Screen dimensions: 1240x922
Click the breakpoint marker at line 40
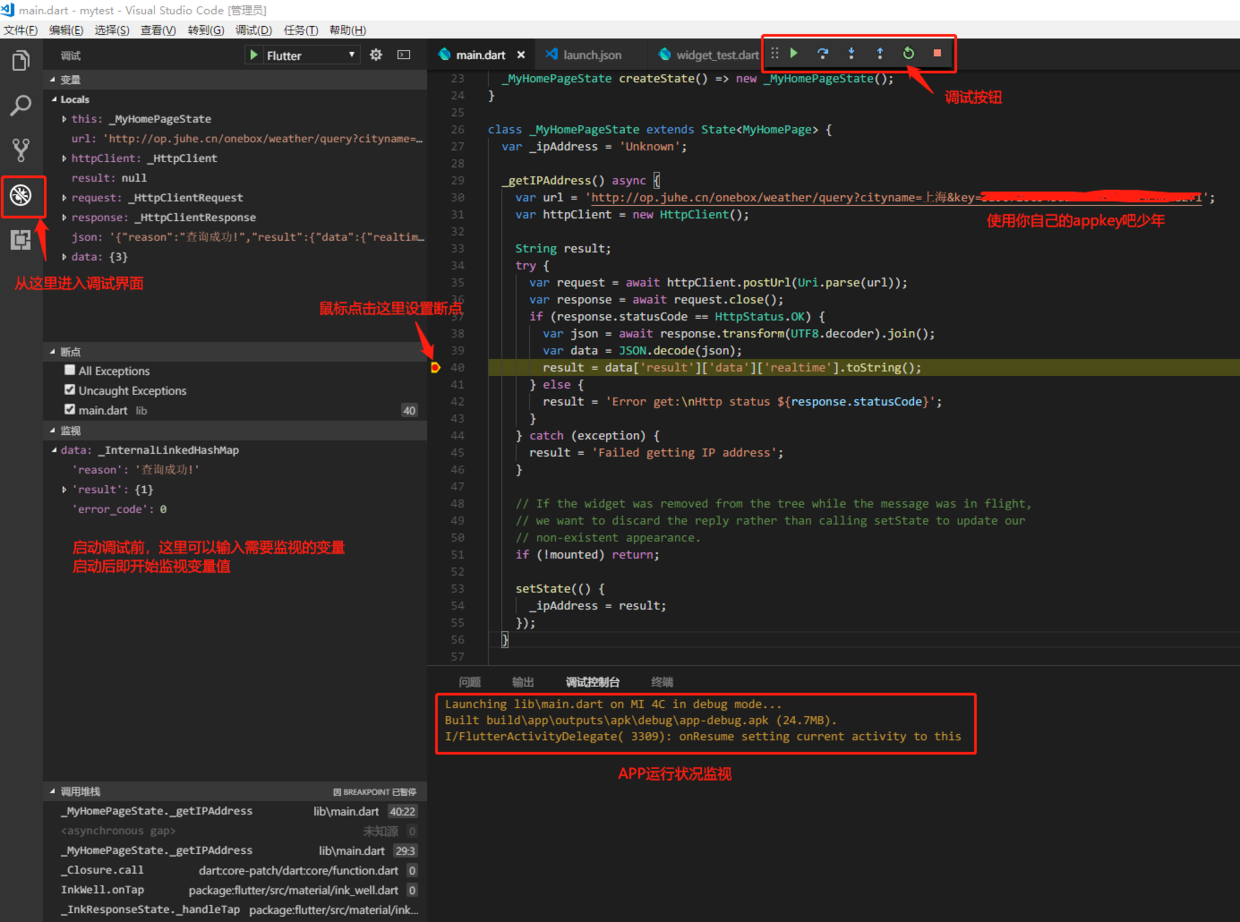tap(435, 367)
